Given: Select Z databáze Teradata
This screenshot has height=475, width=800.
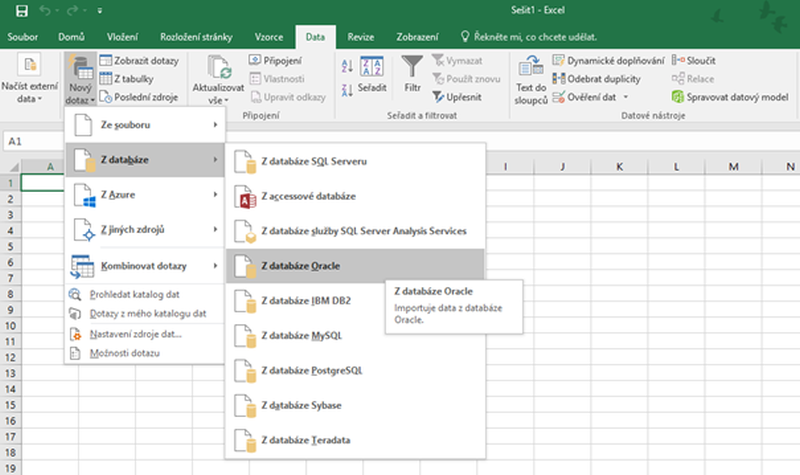Looking at the screenshot, I should [x=355, y=440].
